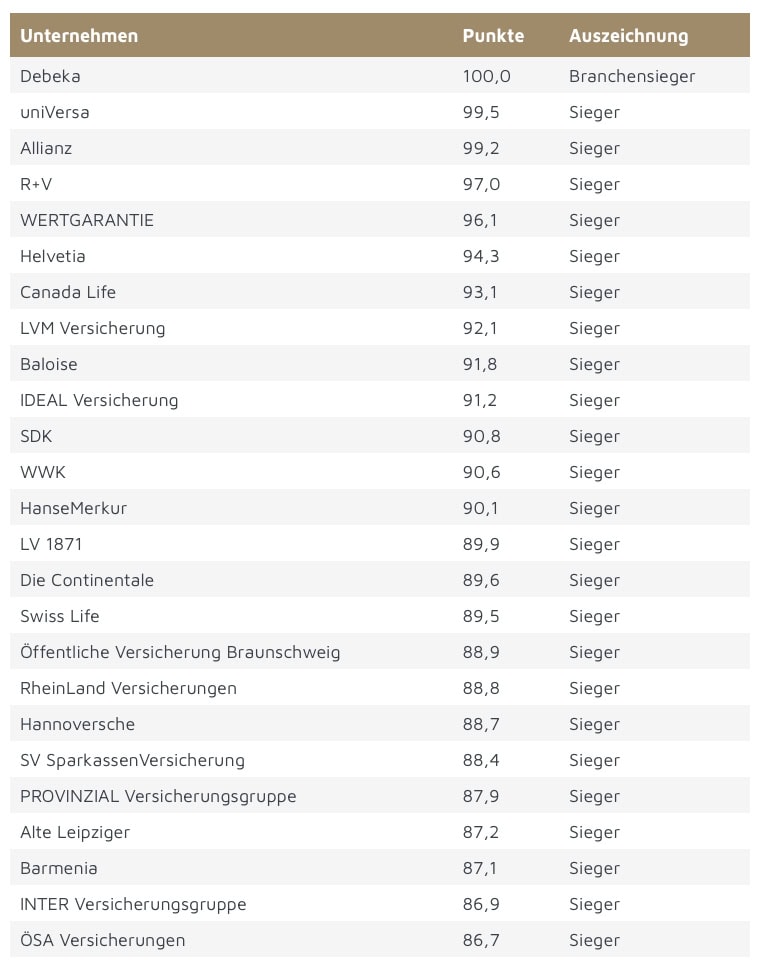Viewport: 764px width, 972px height.
Task: Click the Baloise score 91,8
Action: click(x=480, y=364)
